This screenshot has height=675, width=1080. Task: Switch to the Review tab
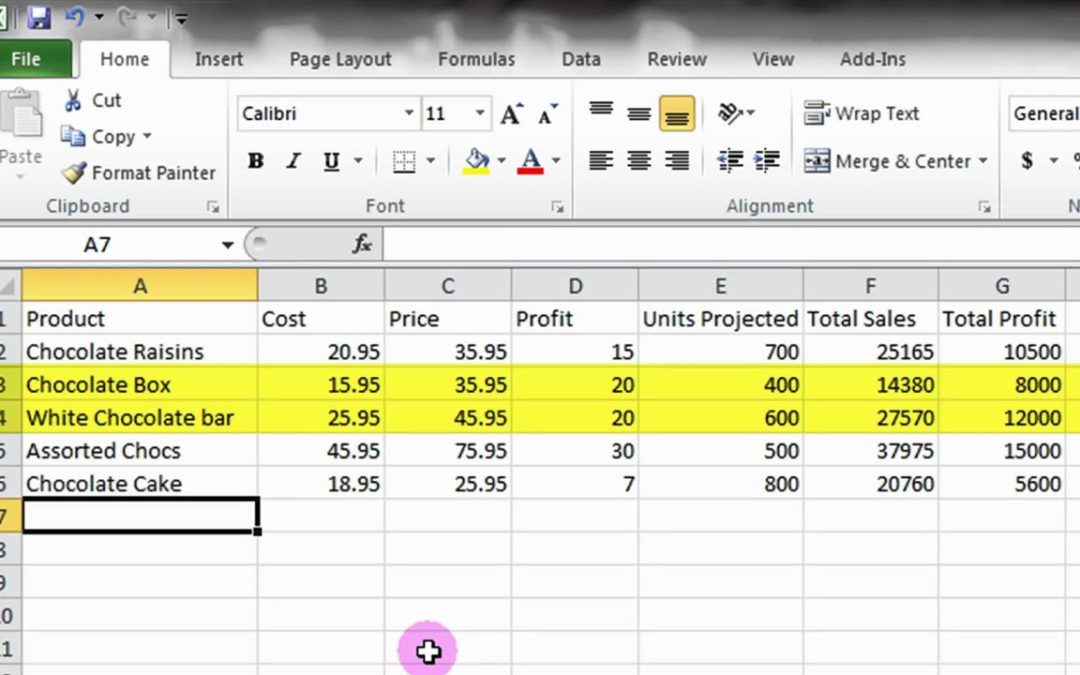click(676, 59)
